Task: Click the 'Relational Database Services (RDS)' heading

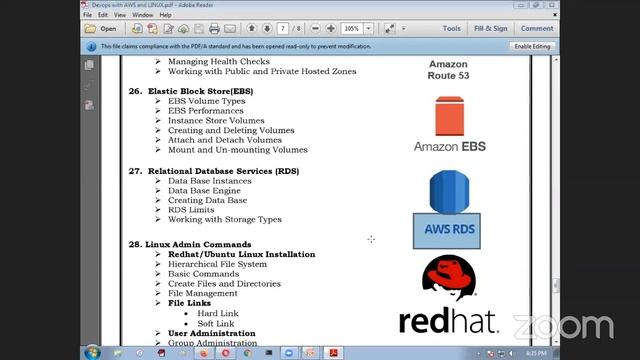Action: click(223, 171)
